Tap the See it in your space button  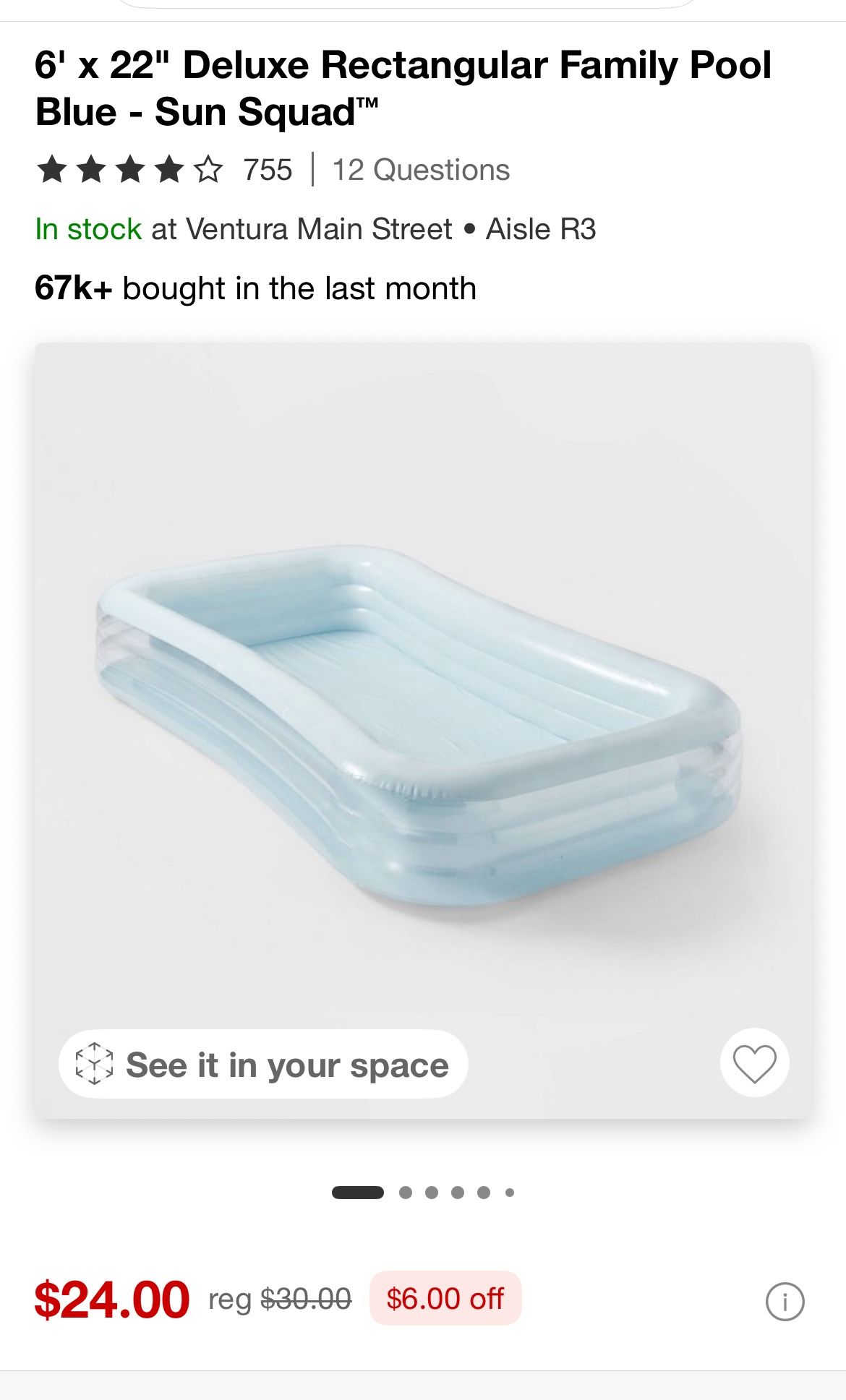(x=263, y=1065)
